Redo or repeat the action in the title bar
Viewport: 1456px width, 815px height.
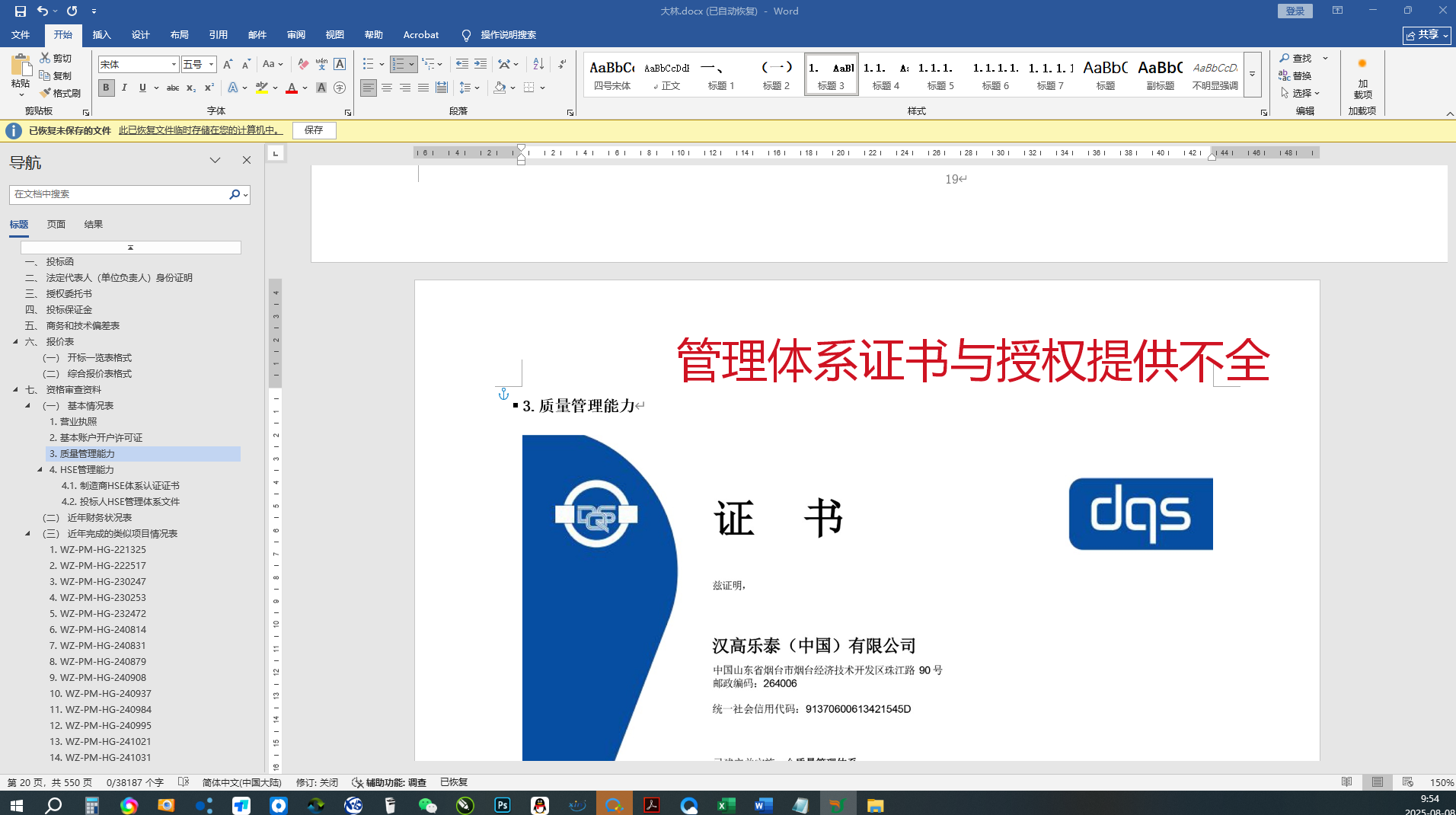pos(72,11)
